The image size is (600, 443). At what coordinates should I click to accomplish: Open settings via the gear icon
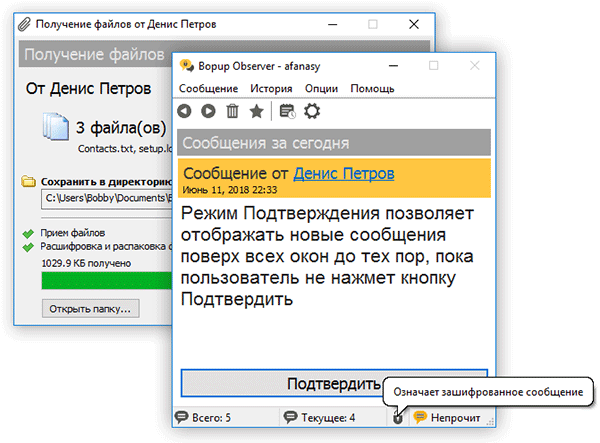pos(312,111)
